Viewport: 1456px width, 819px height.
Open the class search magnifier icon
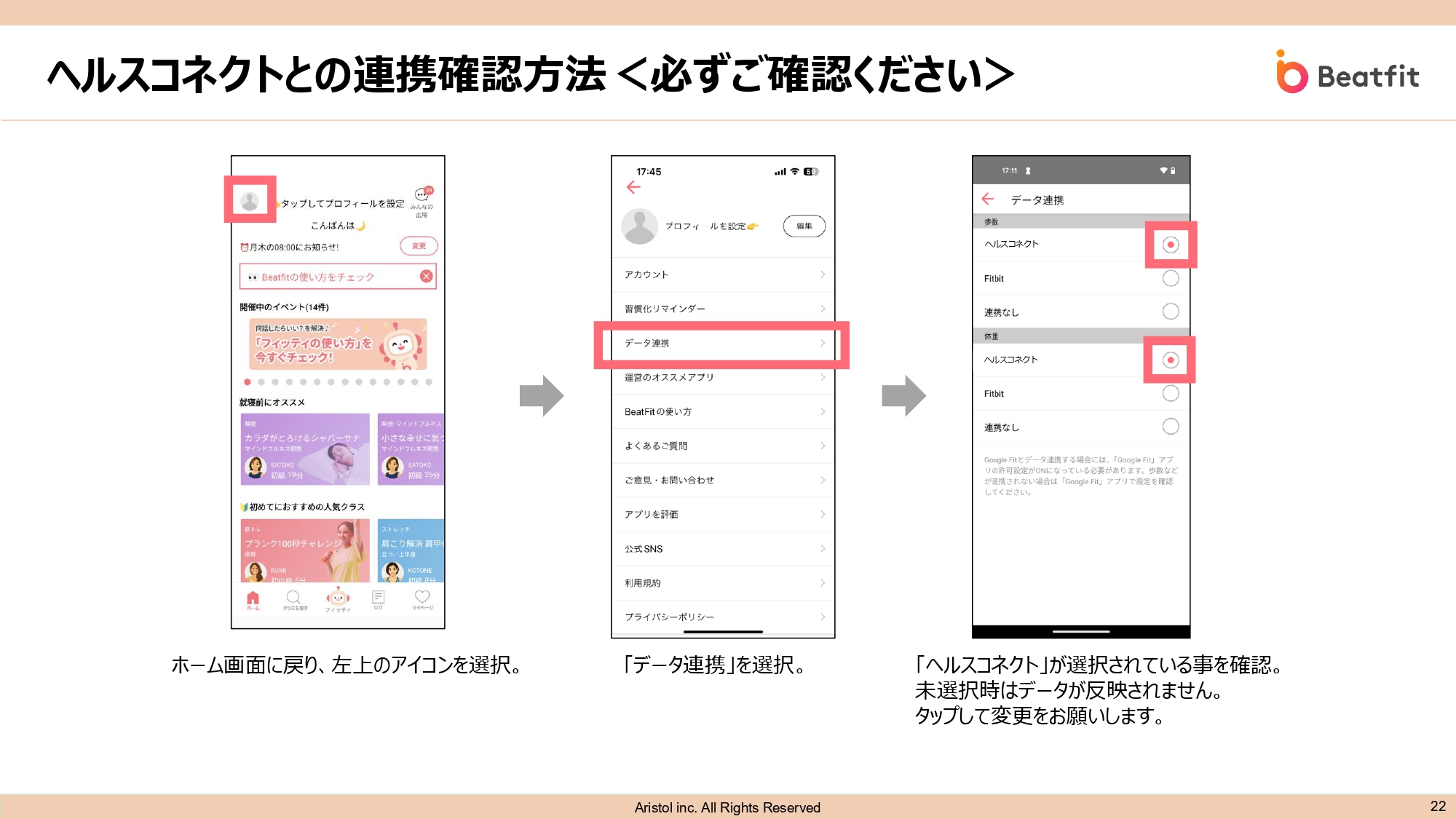click(x=293, y=598)
